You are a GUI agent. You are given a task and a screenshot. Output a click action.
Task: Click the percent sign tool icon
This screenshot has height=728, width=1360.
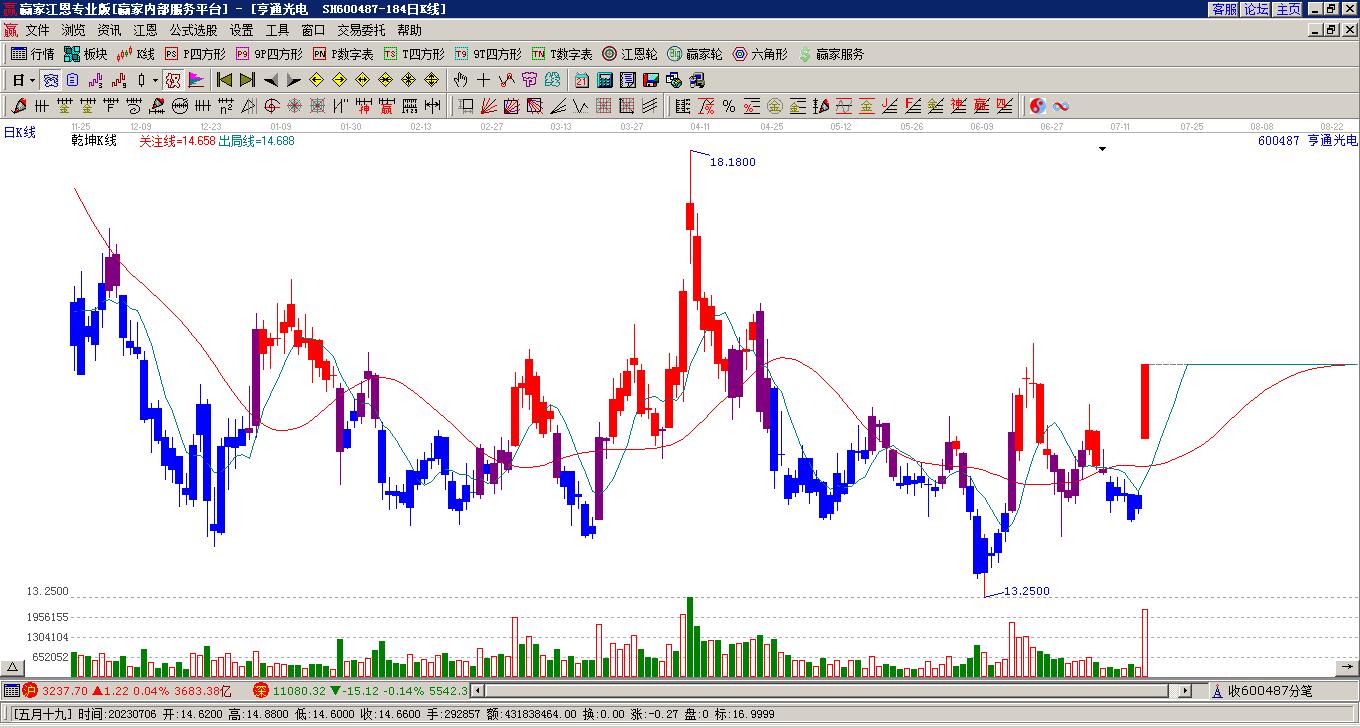[x=729, y=106]
